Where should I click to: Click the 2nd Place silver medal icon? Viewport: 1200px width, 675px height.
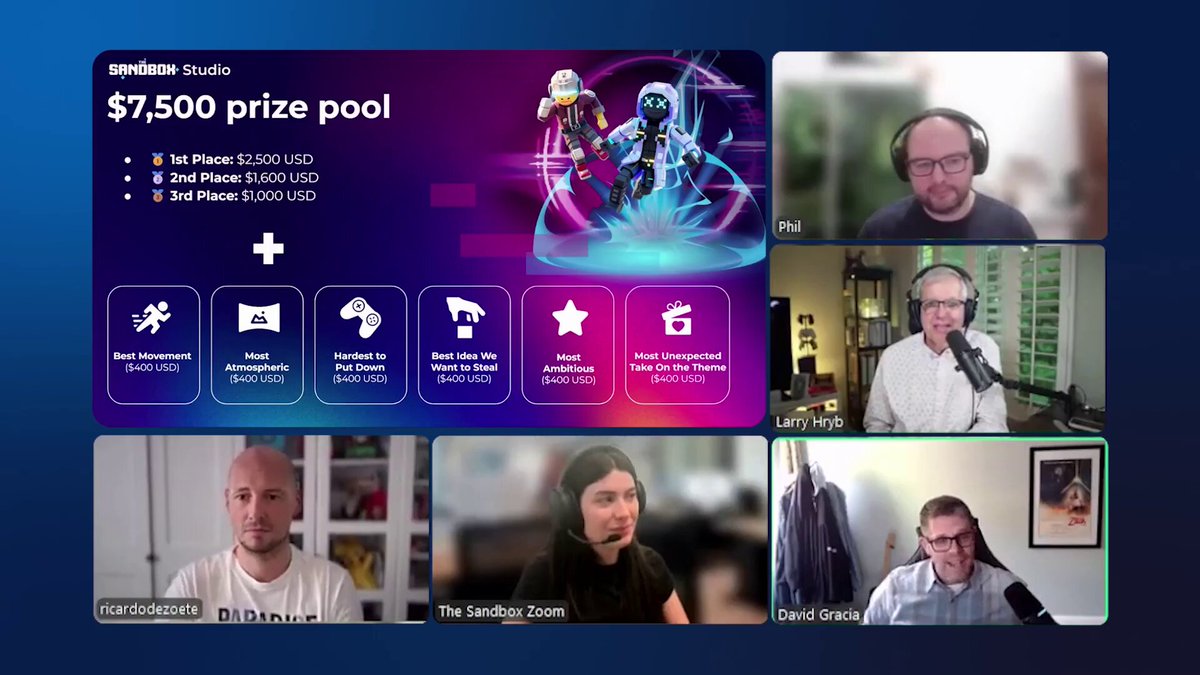click(x=157, y=178)
